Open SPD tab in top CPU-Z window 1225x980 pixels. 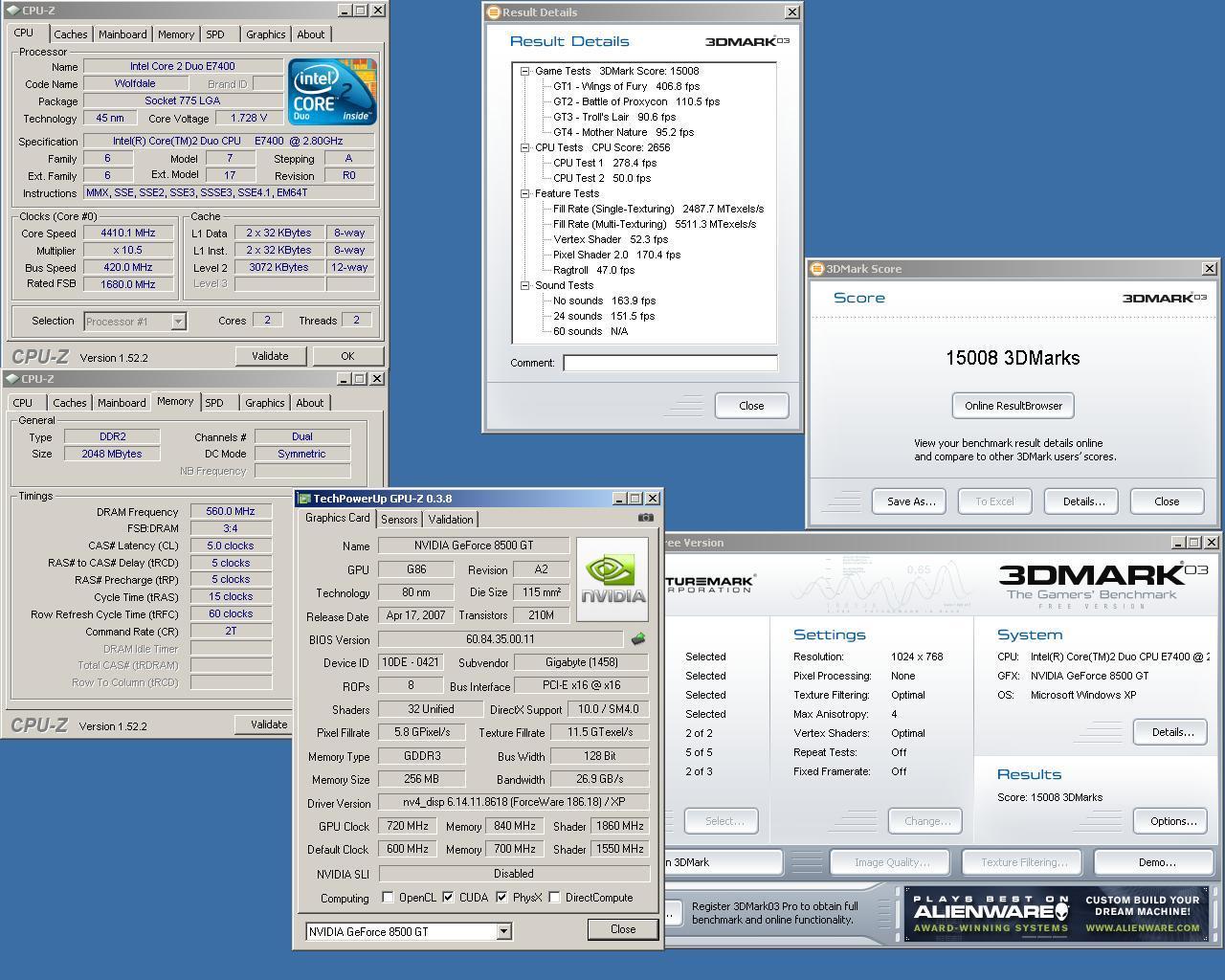click(x=215, y=34)
